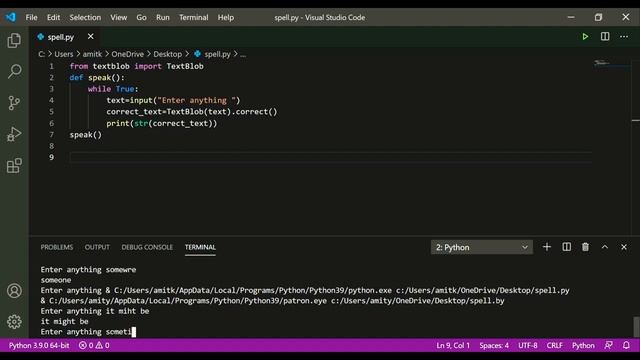Place cursor on empty line 9 in editor
The width and height of the screenshot is (640, 360).
click(331, 158)
